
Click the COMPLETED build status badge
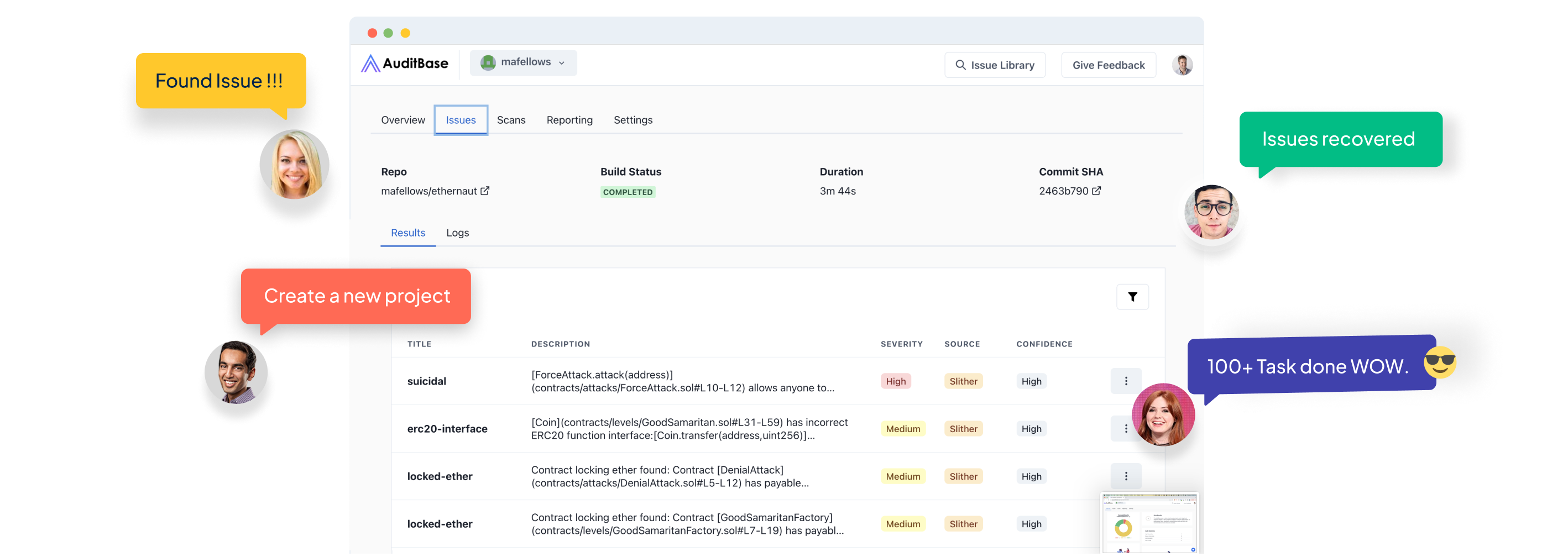coord(628,192)
